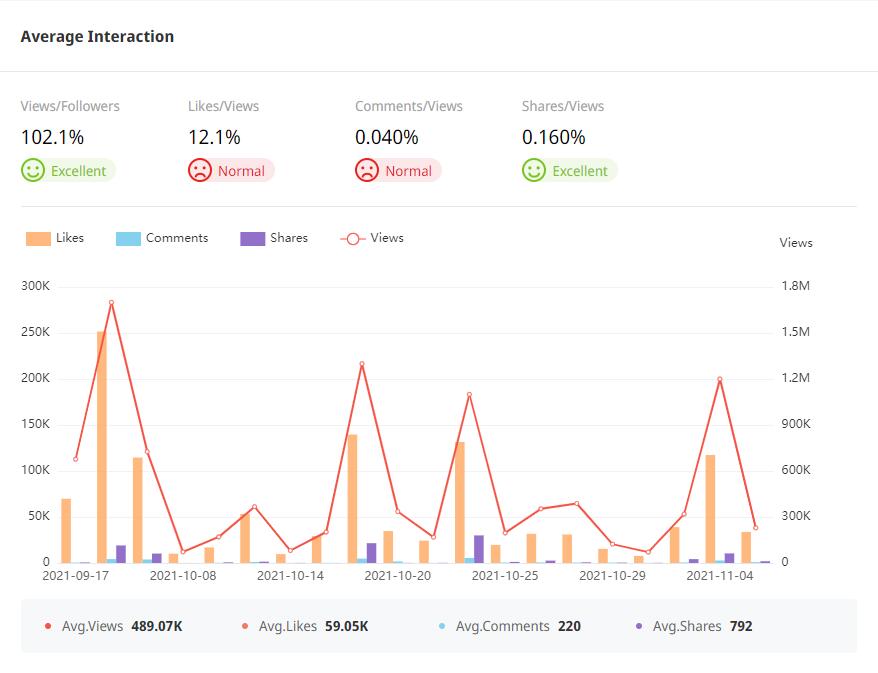
Task: Click the green smiley under Views/Followers
Action: [x=33, y=171]
